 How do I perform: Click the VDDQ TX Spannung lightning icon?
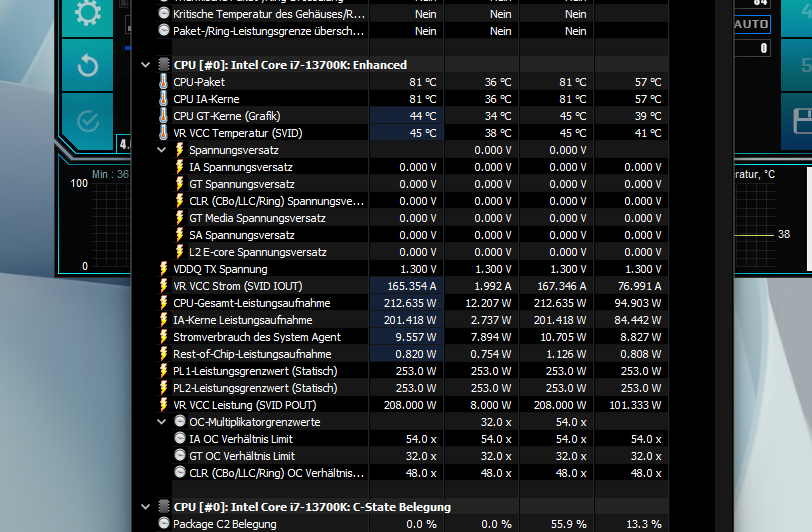pyautogui.click(x=164, y=269)
